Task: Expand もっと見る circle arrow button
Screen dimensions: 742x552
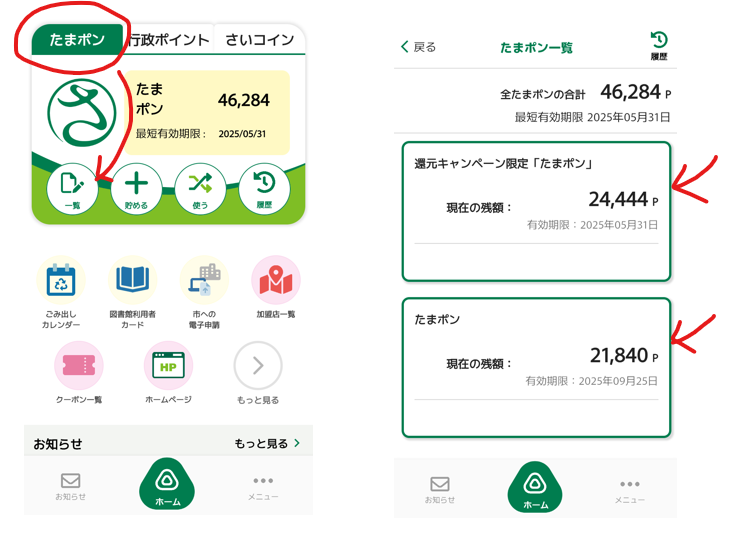Action: click(258, 367)
